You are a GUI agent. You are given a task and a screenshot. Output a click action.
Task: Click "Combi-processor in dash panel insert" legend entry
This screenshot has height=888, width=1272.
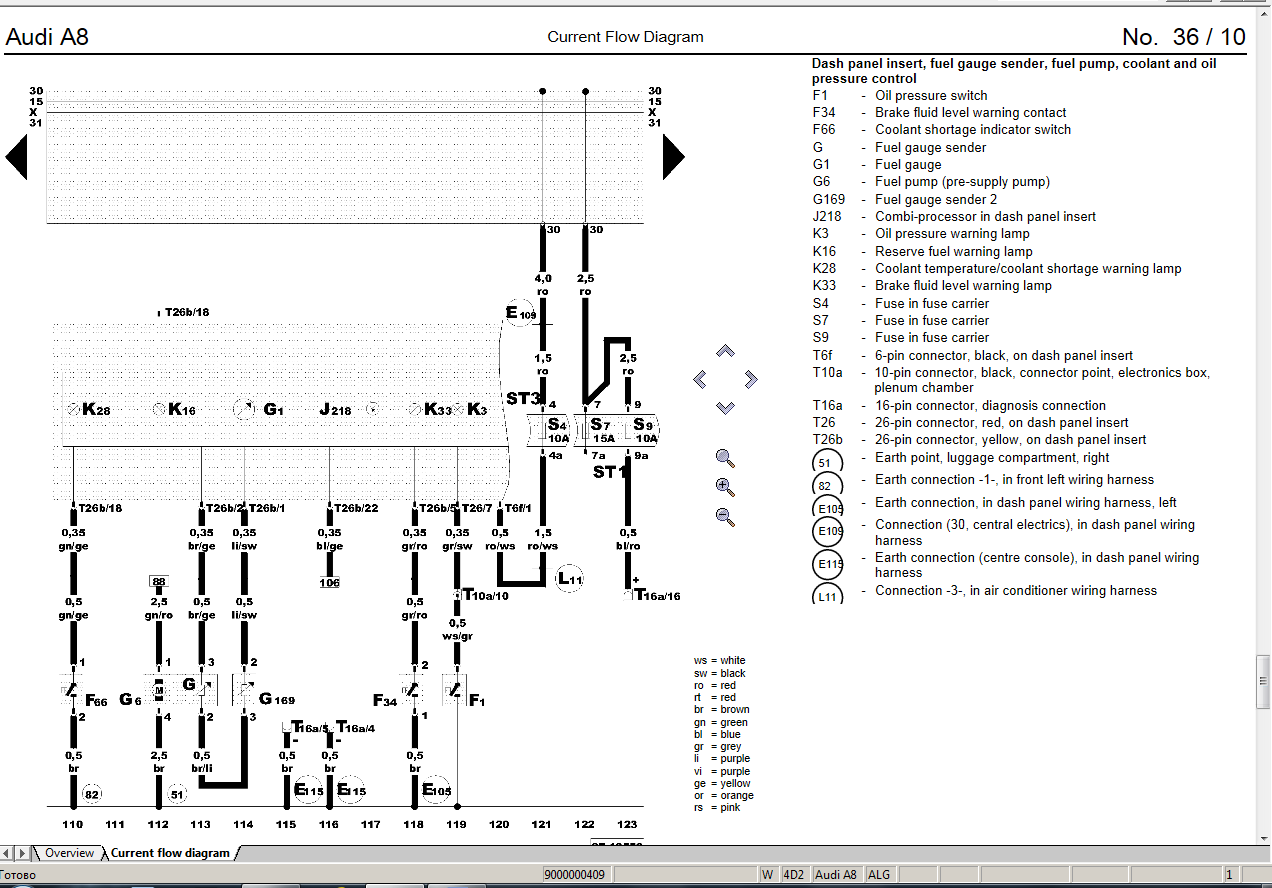tap(985, 216)
